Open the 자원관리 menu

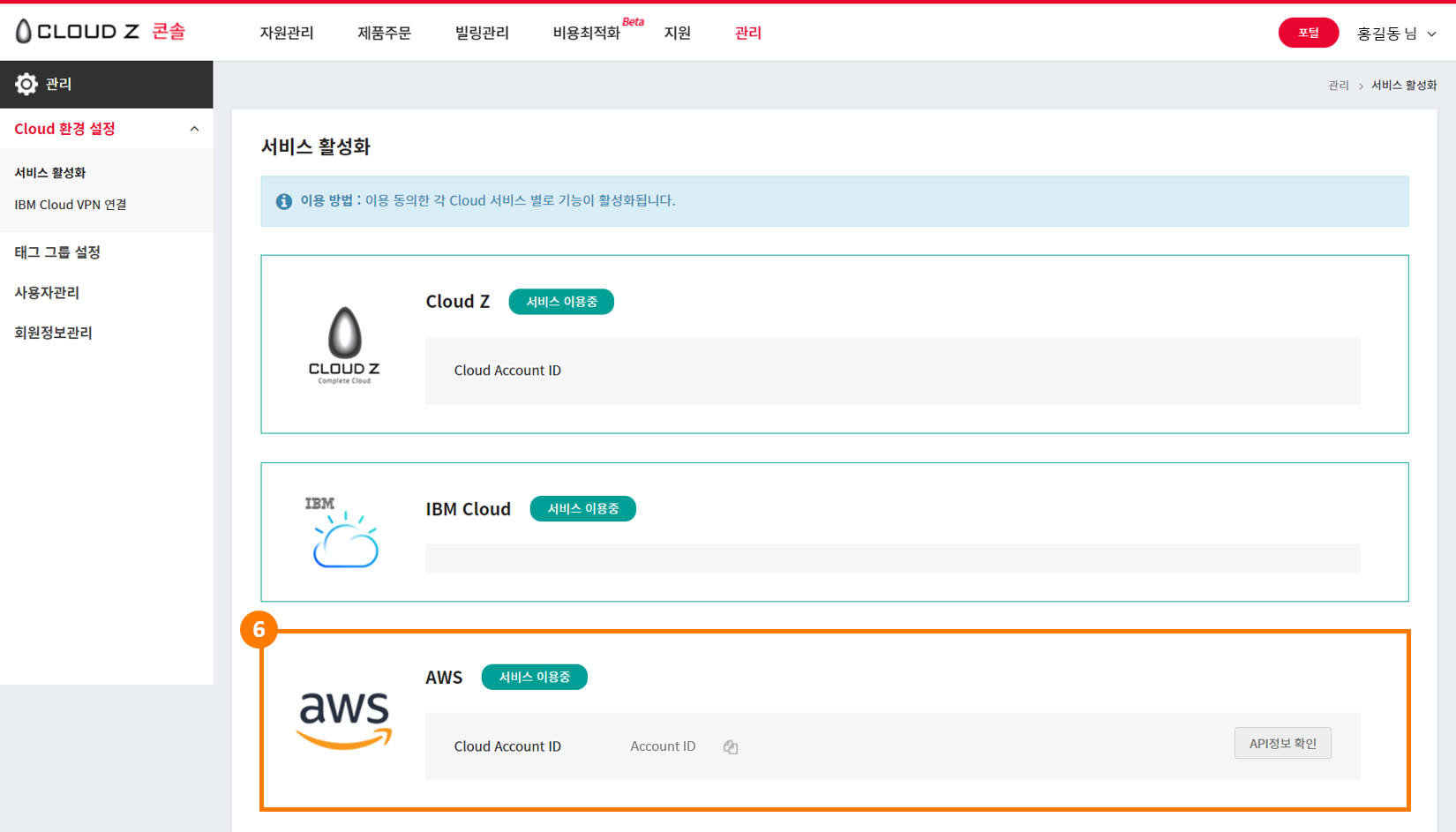287,33
